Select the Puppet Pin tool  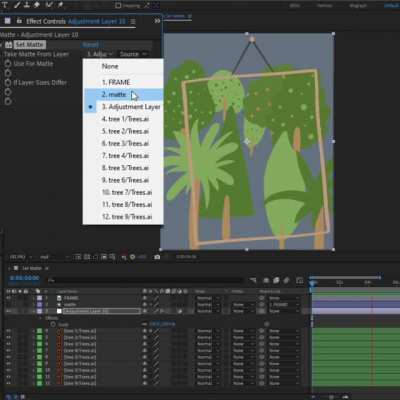click(61, 5)
